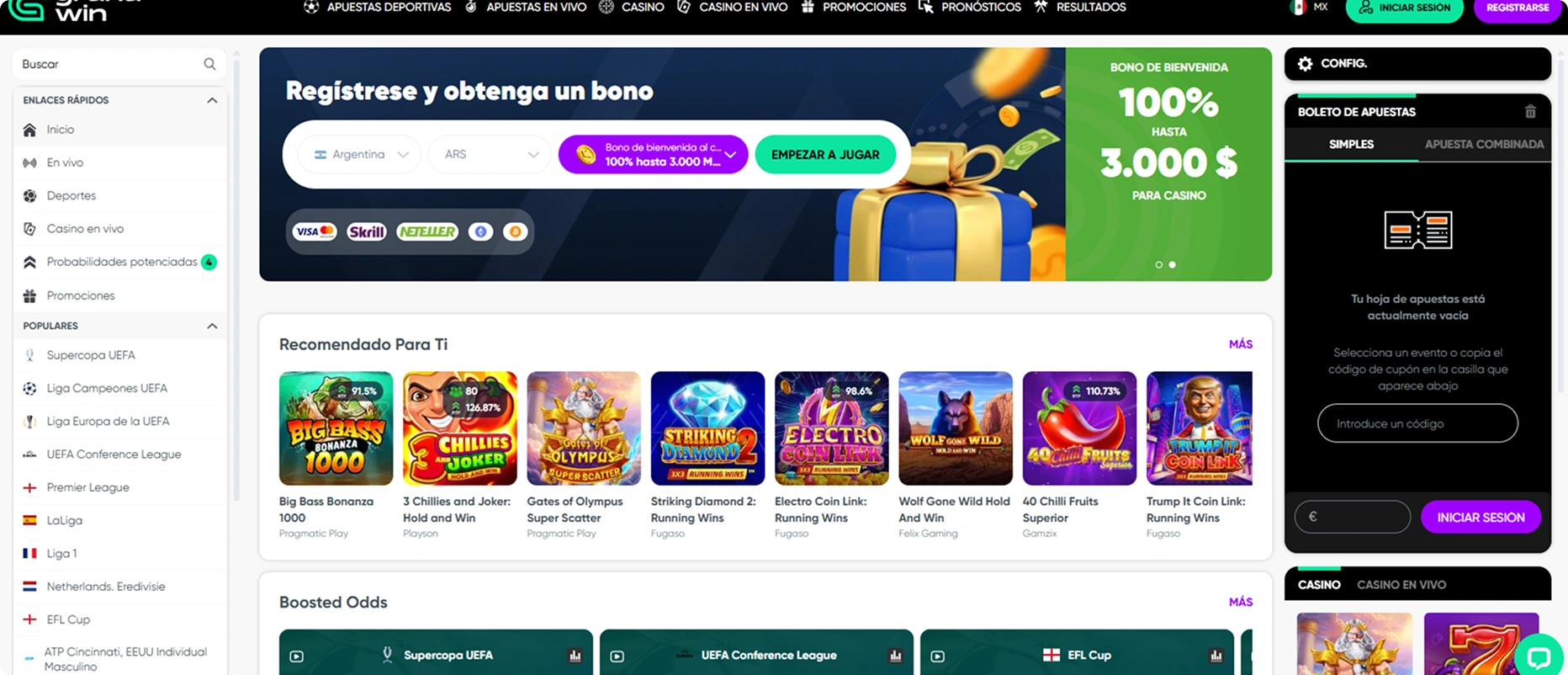
Task: Collapse the Populares section
Action: [212, 326]
